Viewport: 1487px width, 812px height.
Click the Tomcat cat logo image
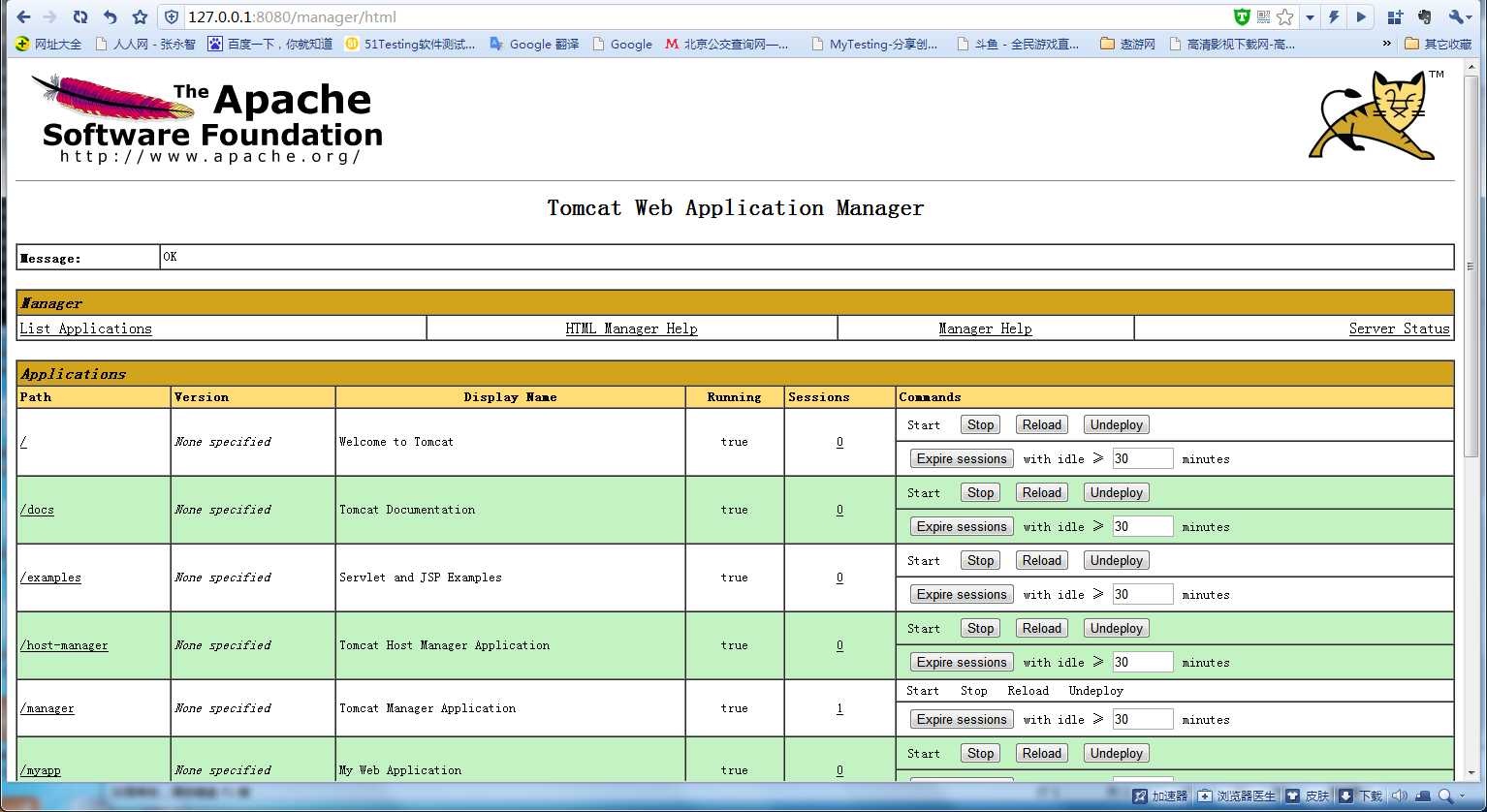point(1376,114)
